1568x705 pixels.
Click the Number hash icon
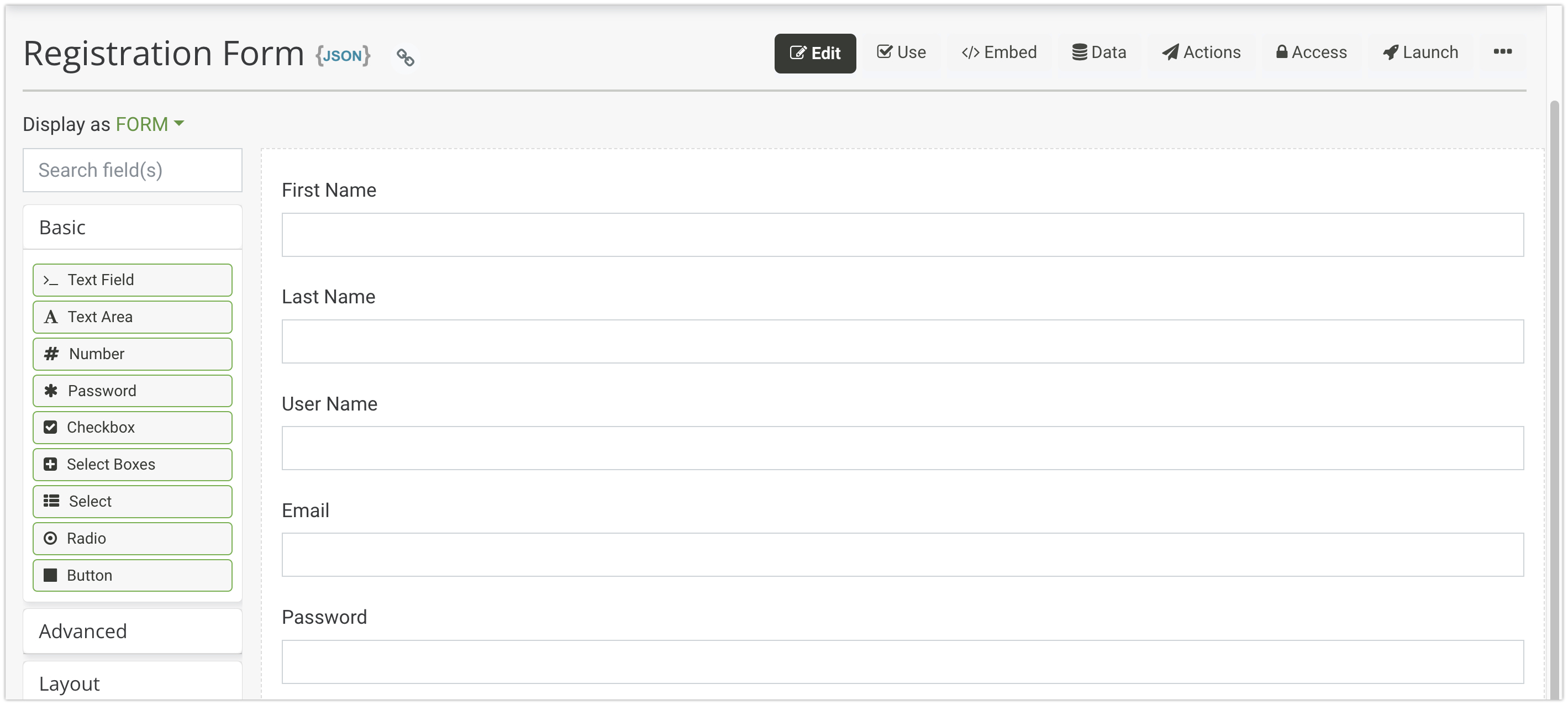click(51, 354)
